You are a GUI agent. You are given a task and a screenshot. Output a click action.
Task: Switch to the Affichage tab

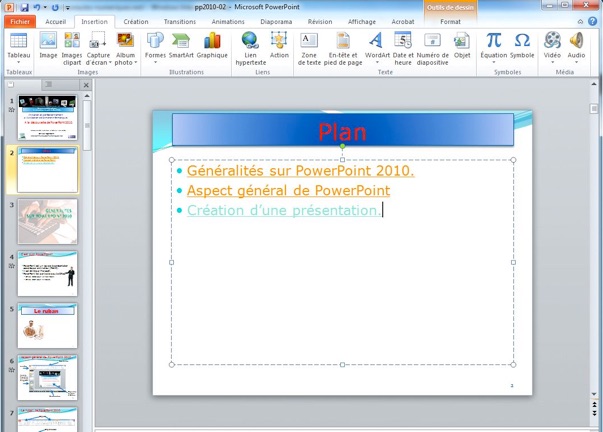pos(361,22)
